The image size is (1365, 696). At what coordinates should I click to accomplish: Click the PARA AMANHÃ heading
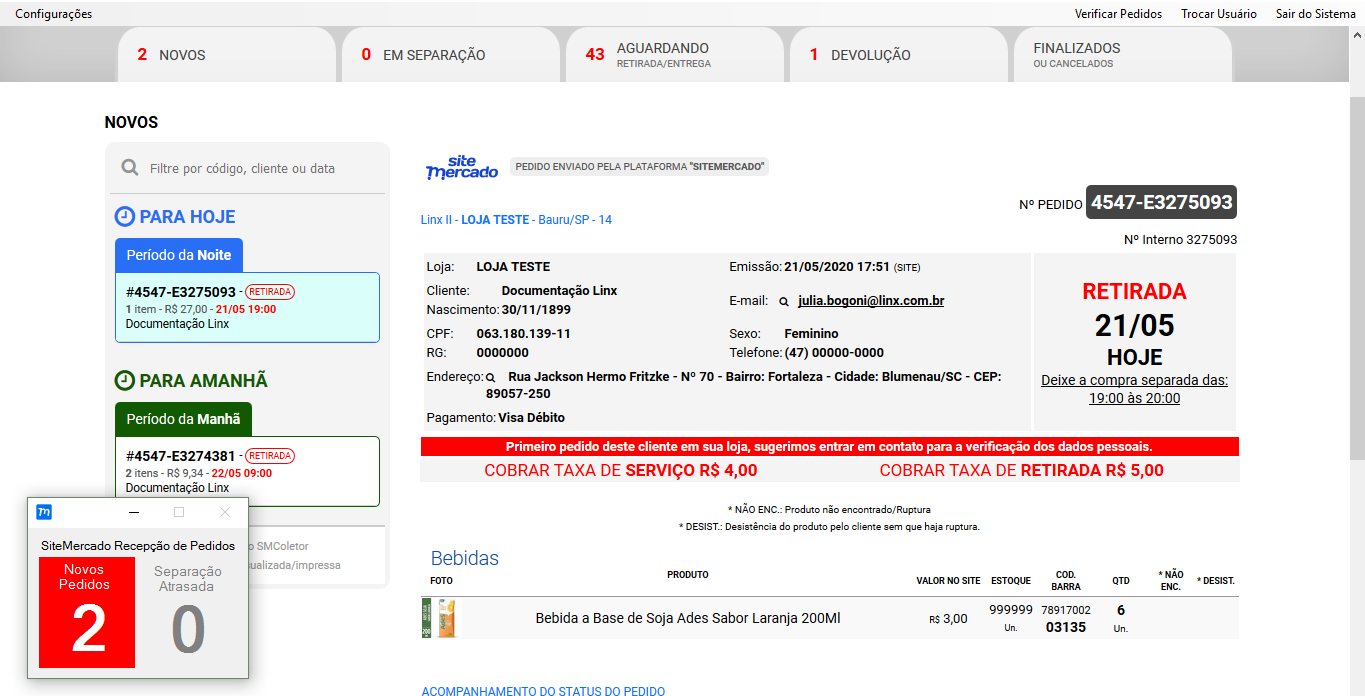pos(203,380)
